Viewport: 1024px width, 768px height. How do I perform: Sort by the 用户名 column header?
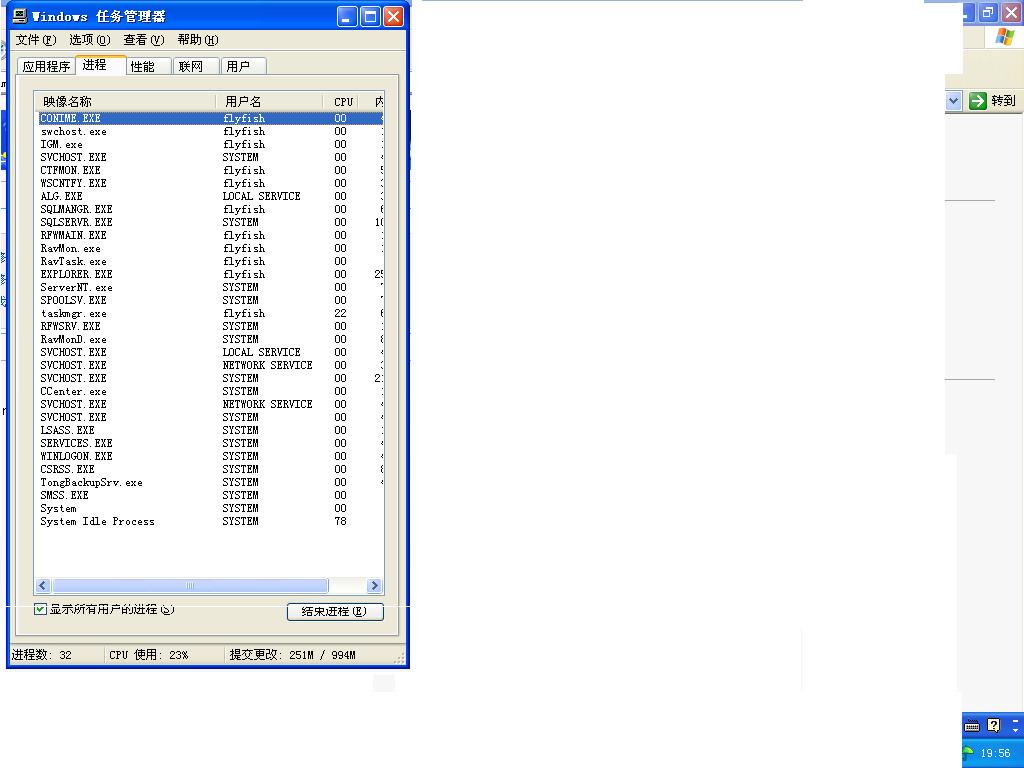(x=270, y=101)
